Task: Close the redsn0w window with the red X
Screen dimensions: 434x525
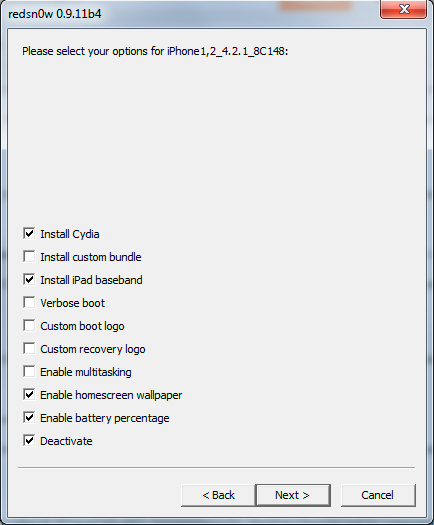Action: point(404,9)
